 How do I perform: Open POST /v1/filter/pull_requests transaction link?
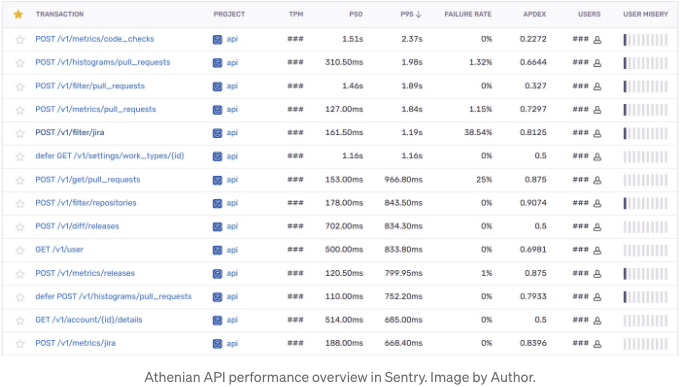click(x=90, y=86)
